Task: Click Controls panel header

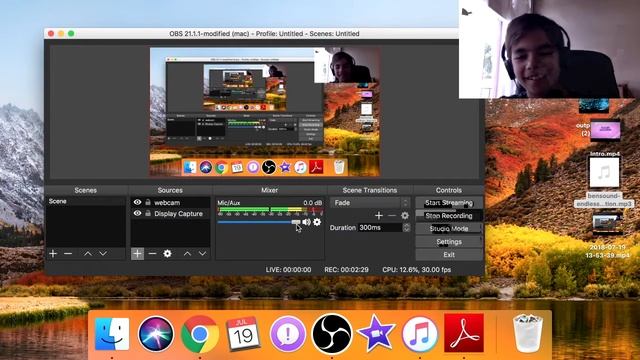Action: [x=449, y=190]
